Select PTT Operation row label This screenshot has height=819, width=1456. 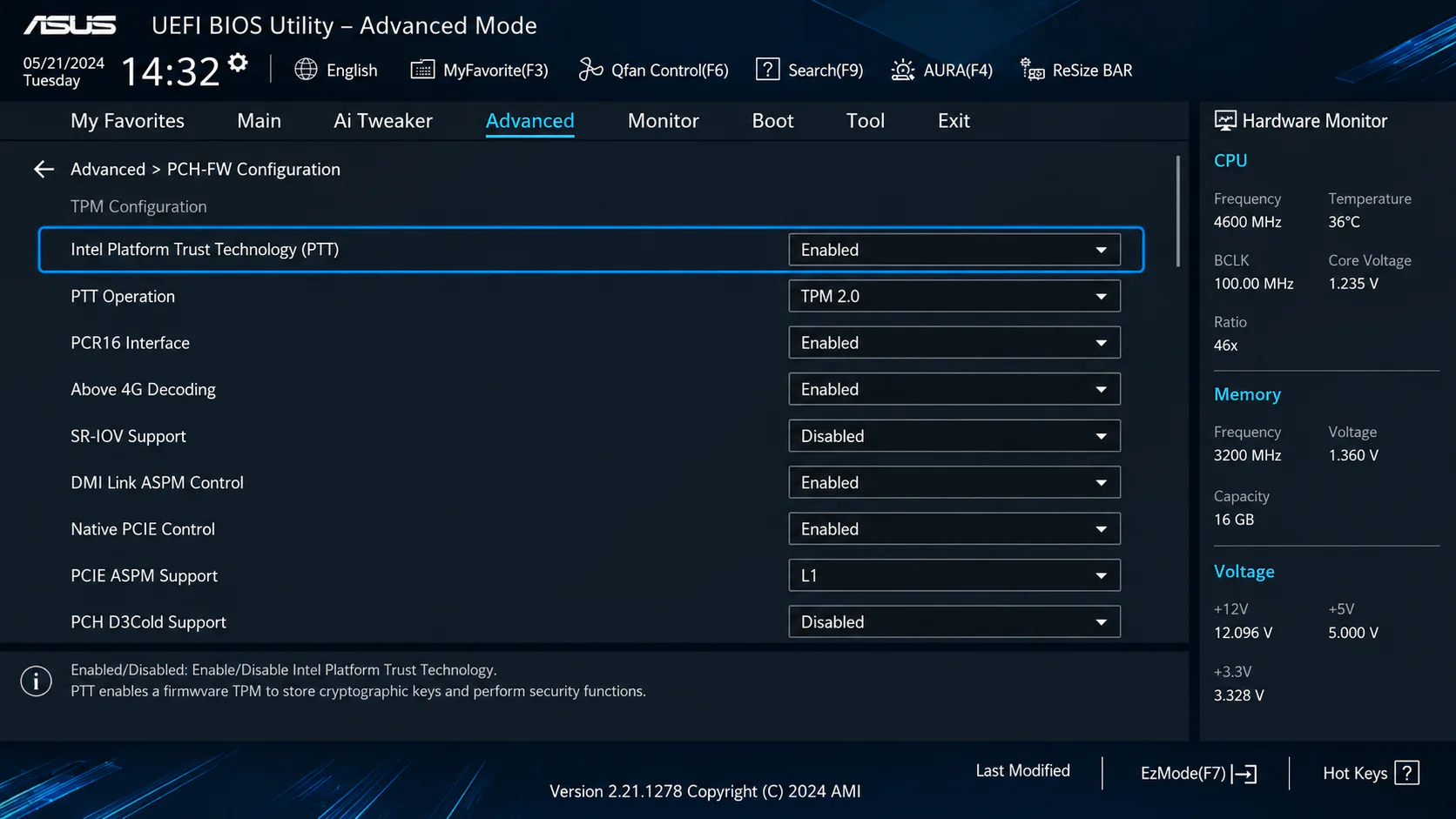(x=123, y=296)
